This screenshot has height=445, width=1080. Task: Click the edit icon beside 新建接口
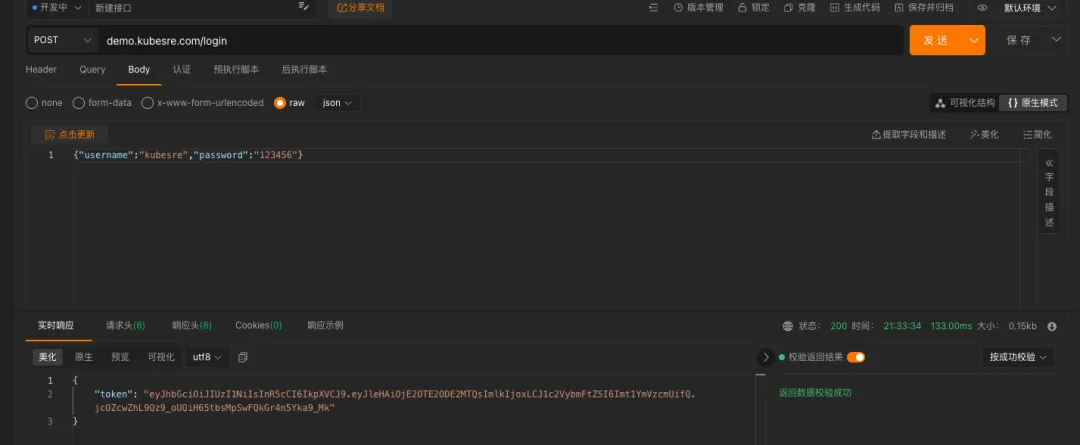(304, 7)
